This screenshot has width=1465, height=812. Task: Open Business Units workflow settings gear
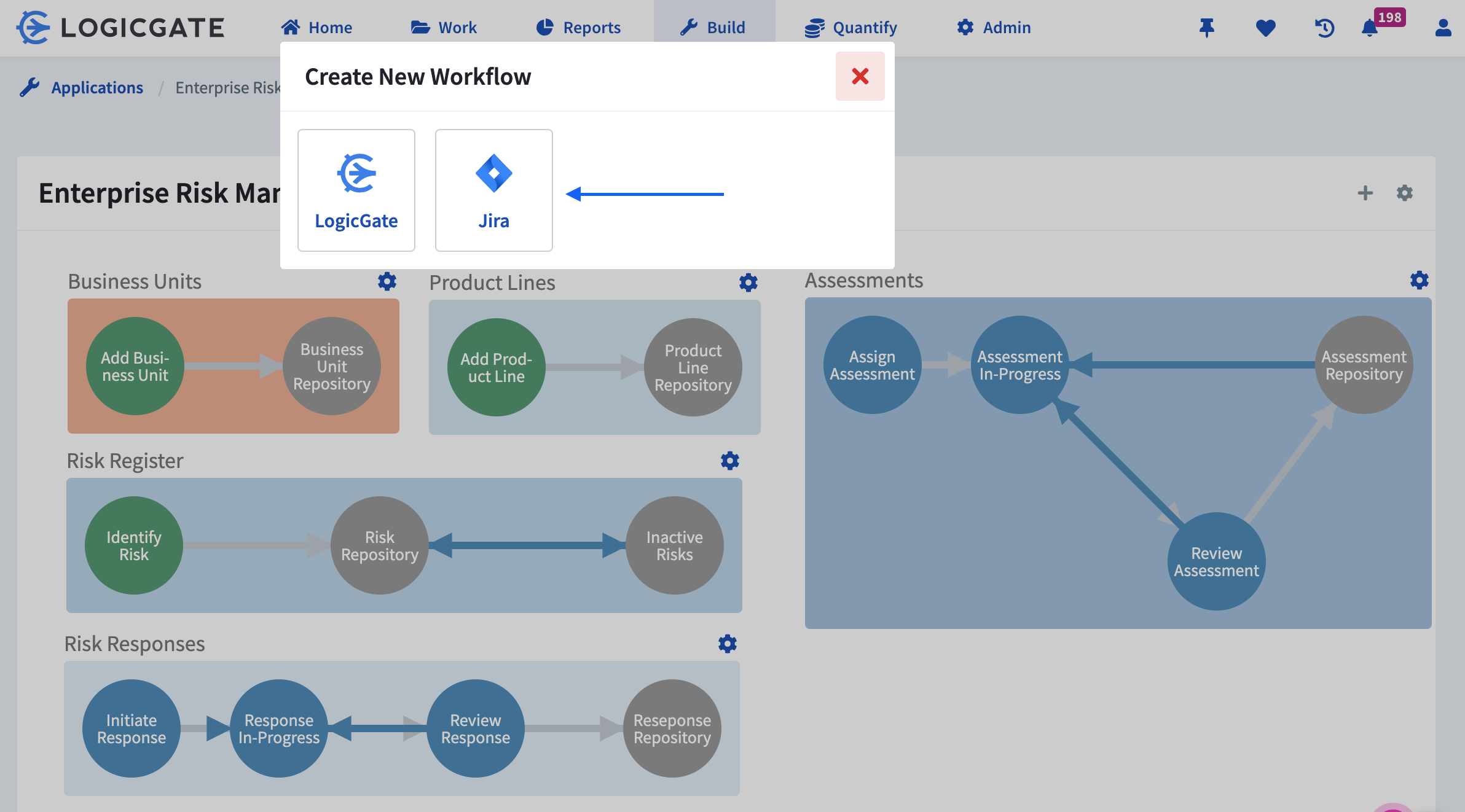click(387, 281)
